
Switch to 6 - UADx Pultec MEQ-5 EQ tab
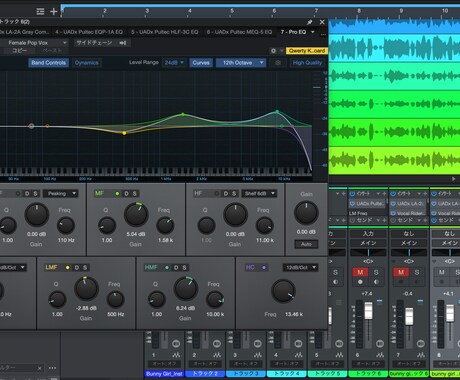click(239, 32)
